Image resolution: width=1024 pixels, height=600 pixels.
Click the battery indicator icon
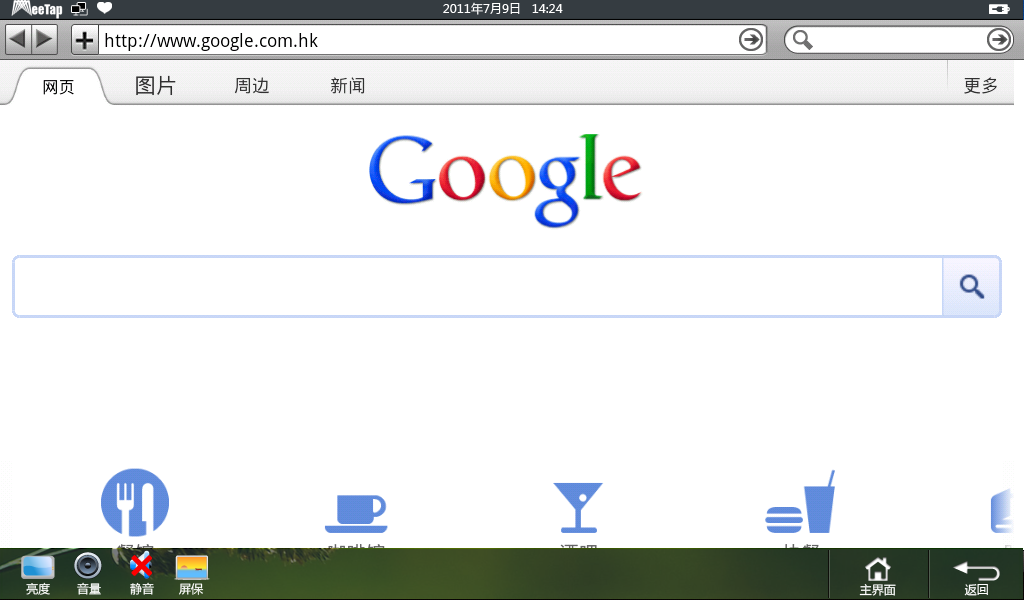point(999,8)
